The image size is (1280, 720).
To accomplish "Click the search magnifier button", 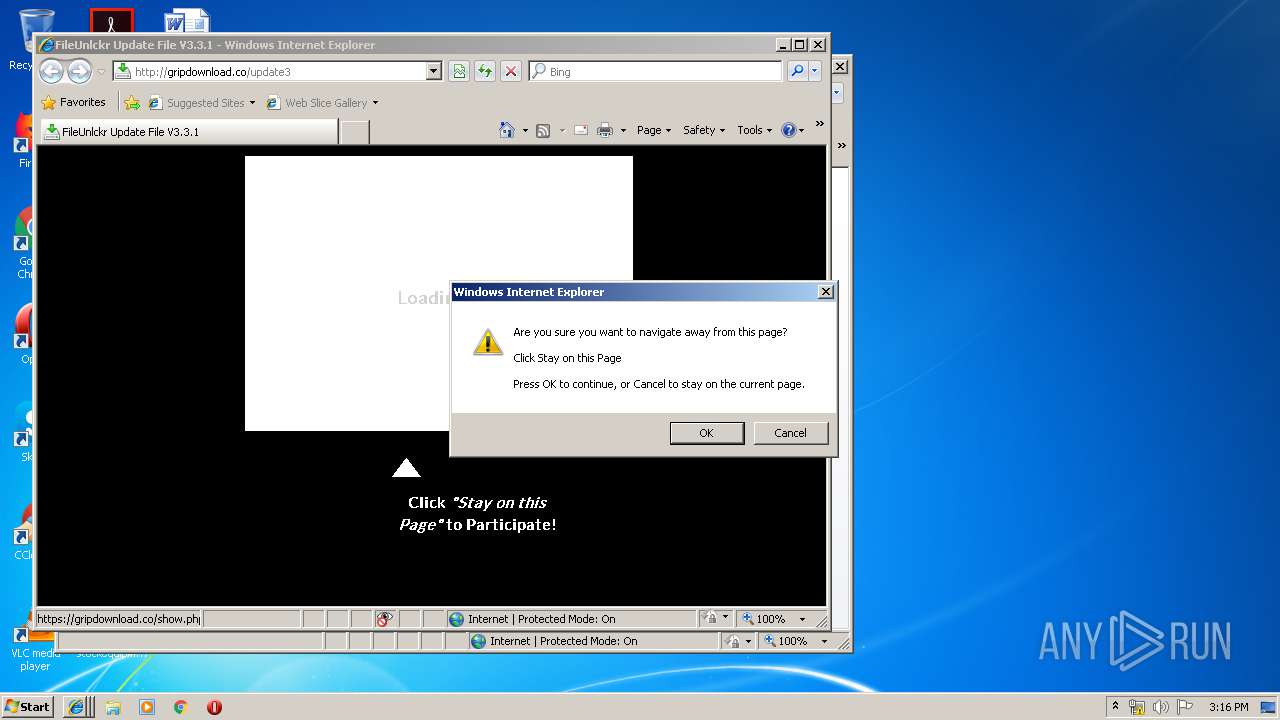I will [797, 71].
